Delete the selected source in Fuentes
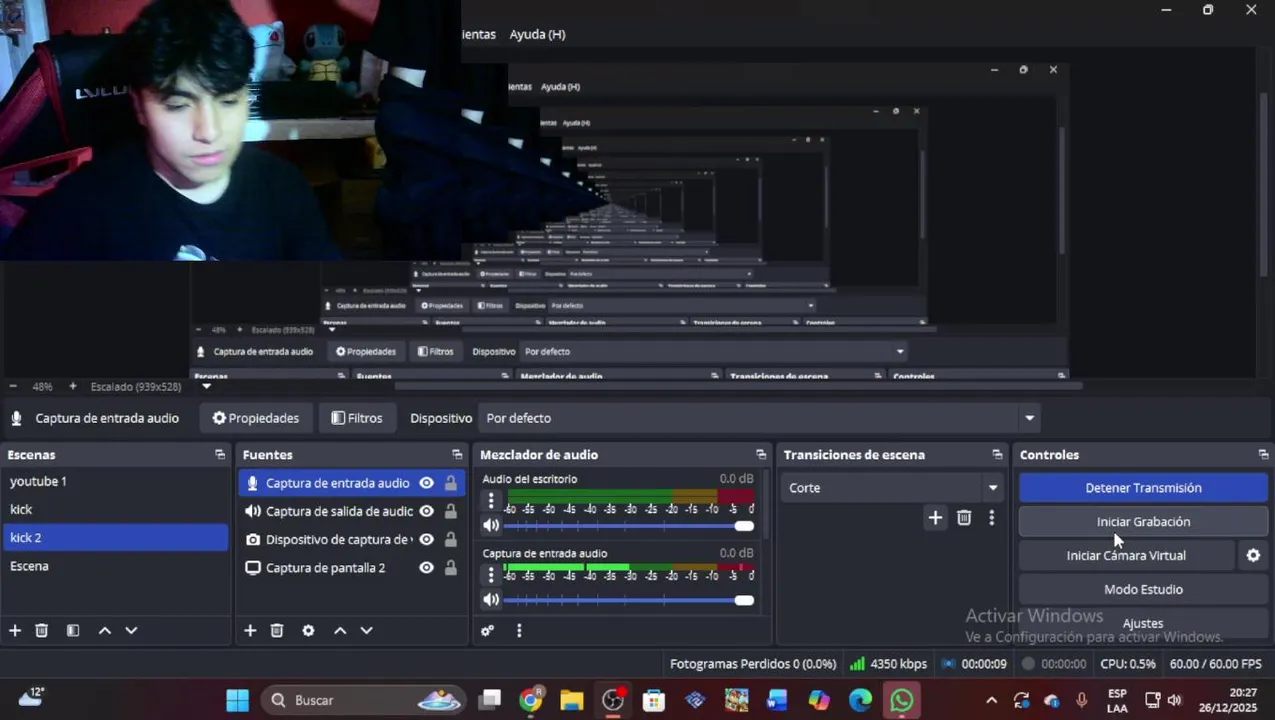Viewport: 1275px width, 720px height. [277, 631]
